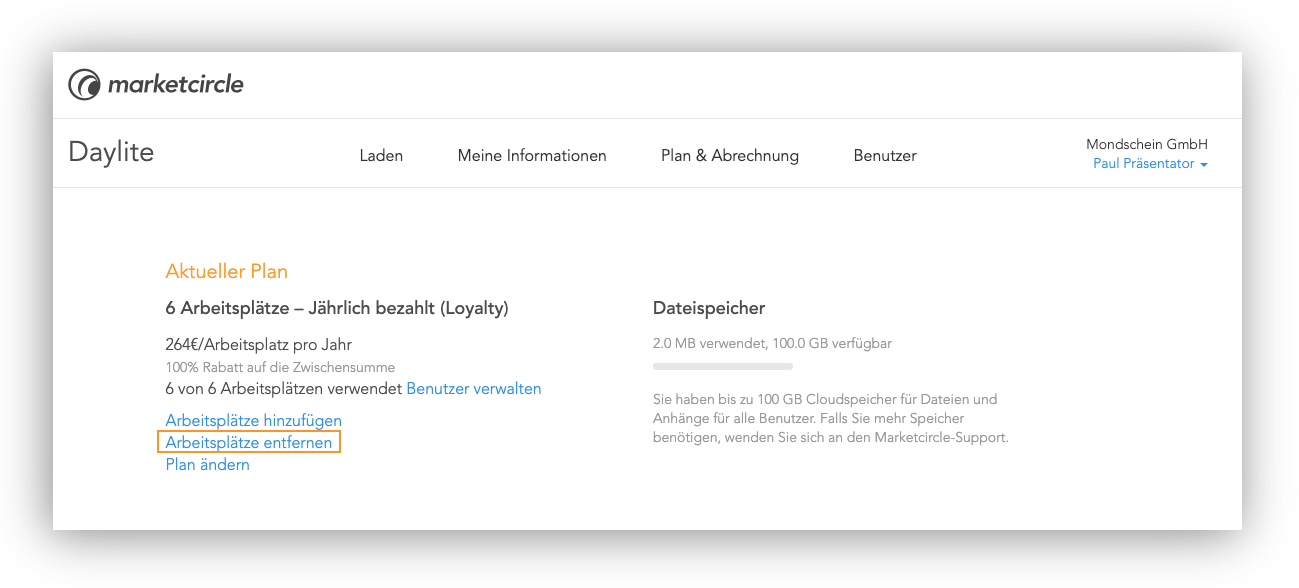Click the Dateispeicher usage progress bar
The image size is (1299, 588).
pos(723,367)
